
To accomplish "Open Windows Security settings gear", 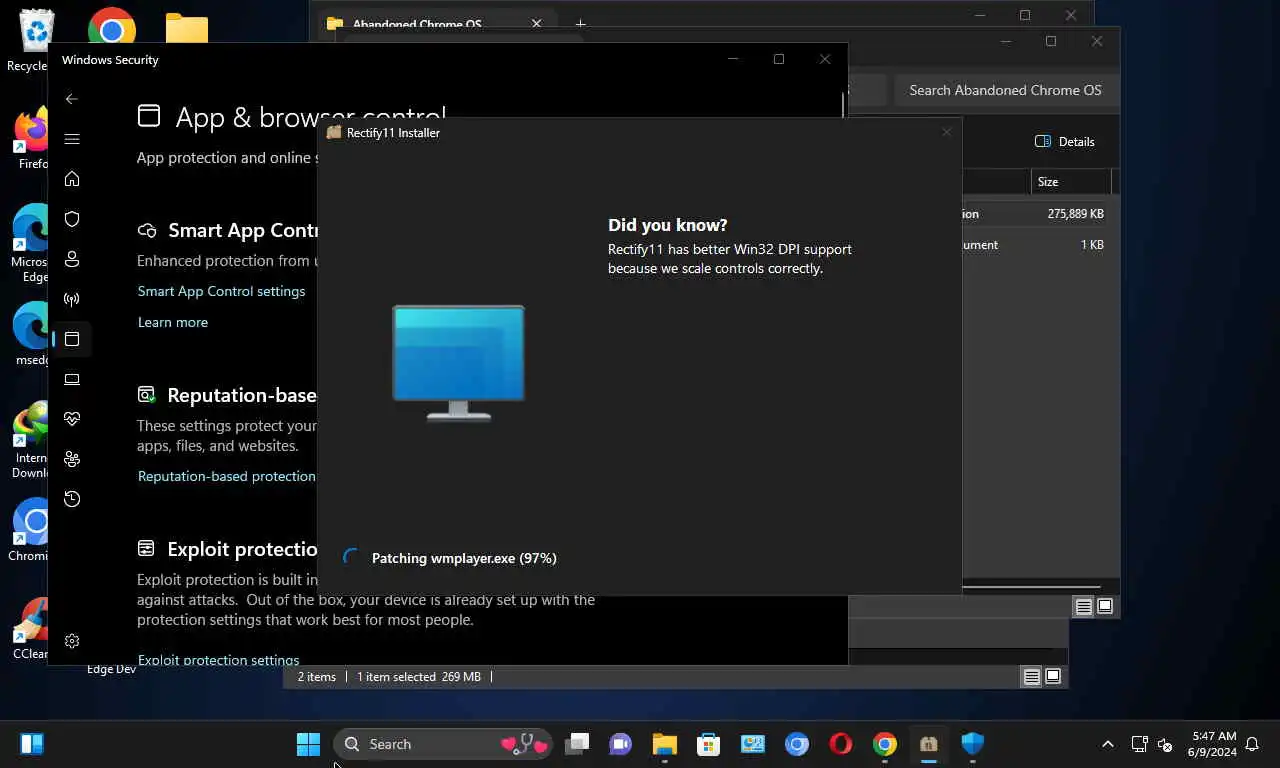I will (x=71, y=641).
